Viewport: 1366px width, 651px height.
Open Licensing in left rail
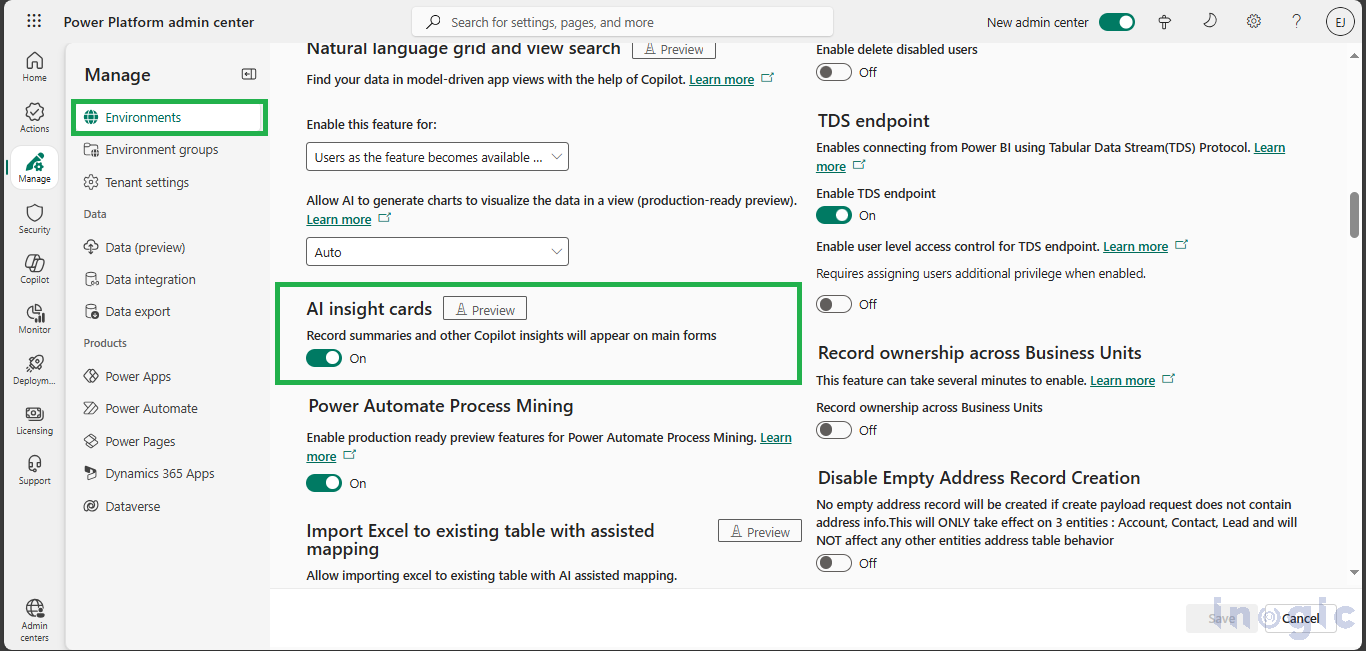click(34, 420)
